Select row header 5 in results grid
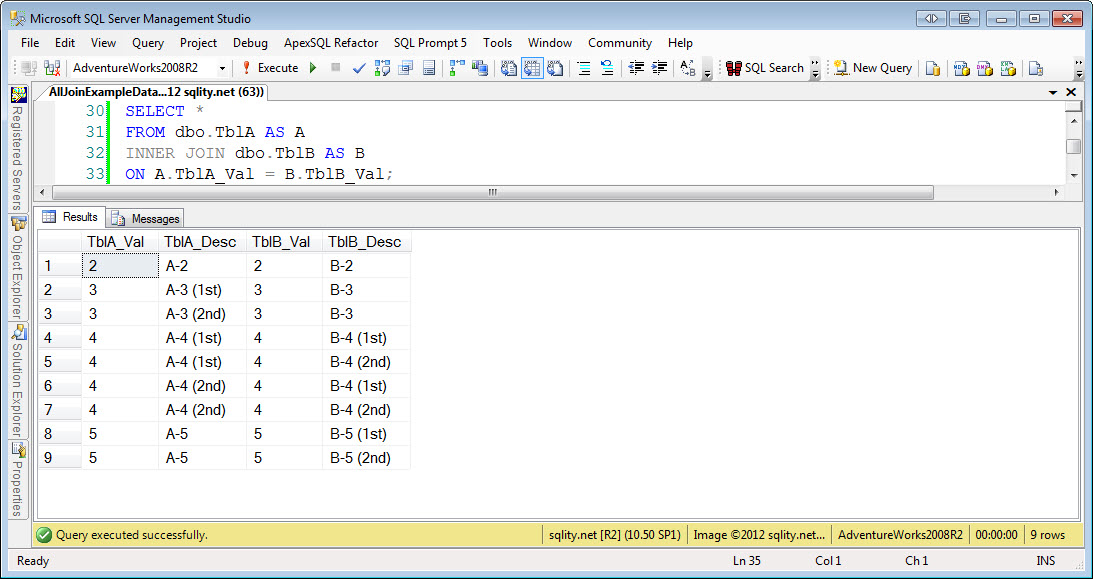 coord(60,362)
